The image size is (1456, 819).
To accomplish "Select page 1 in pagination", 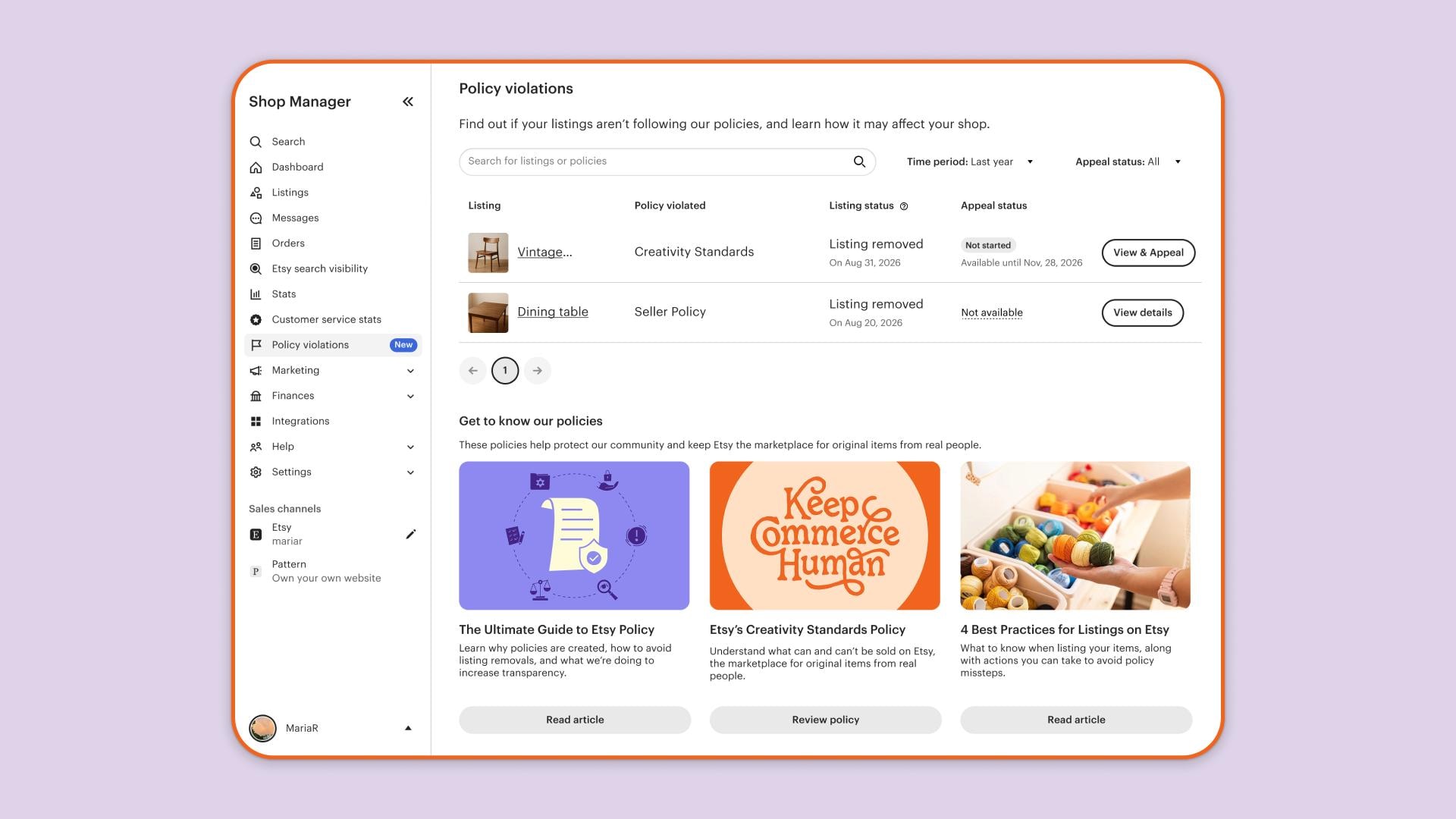I will pyautogui.click(x=505, y=371).
